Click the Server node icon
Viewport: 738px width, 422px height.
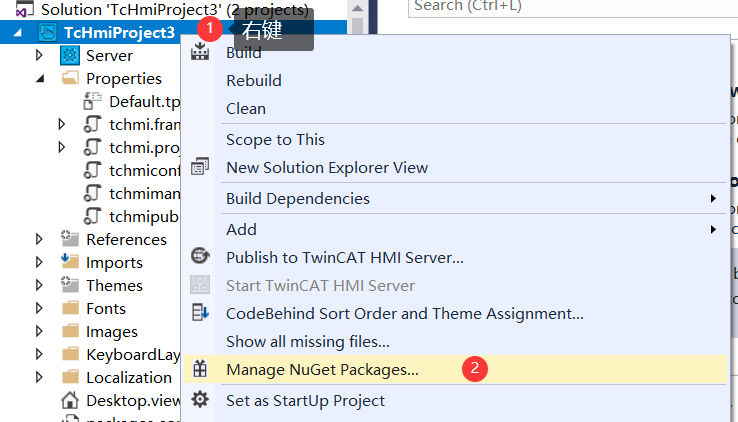(x=70, y=56)
